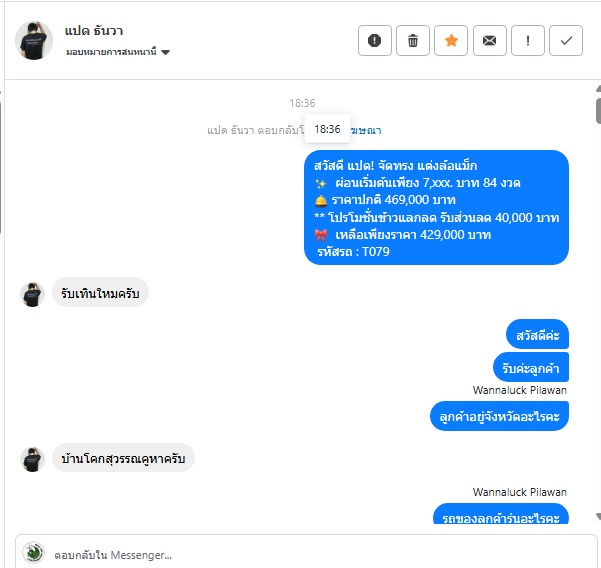Click sender avatar next to รับเทินใหมครับ

[32, 294]
